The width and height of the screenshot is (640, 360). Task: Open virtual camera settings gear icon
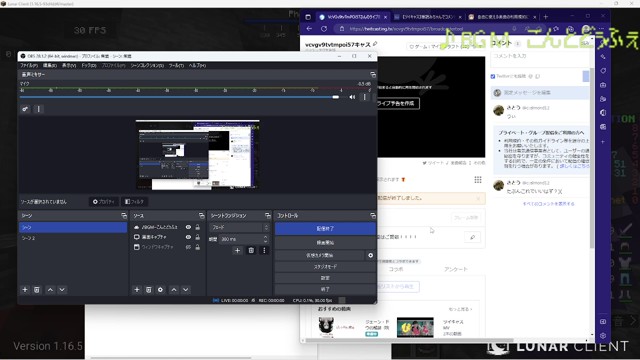(x=370, y=255)
